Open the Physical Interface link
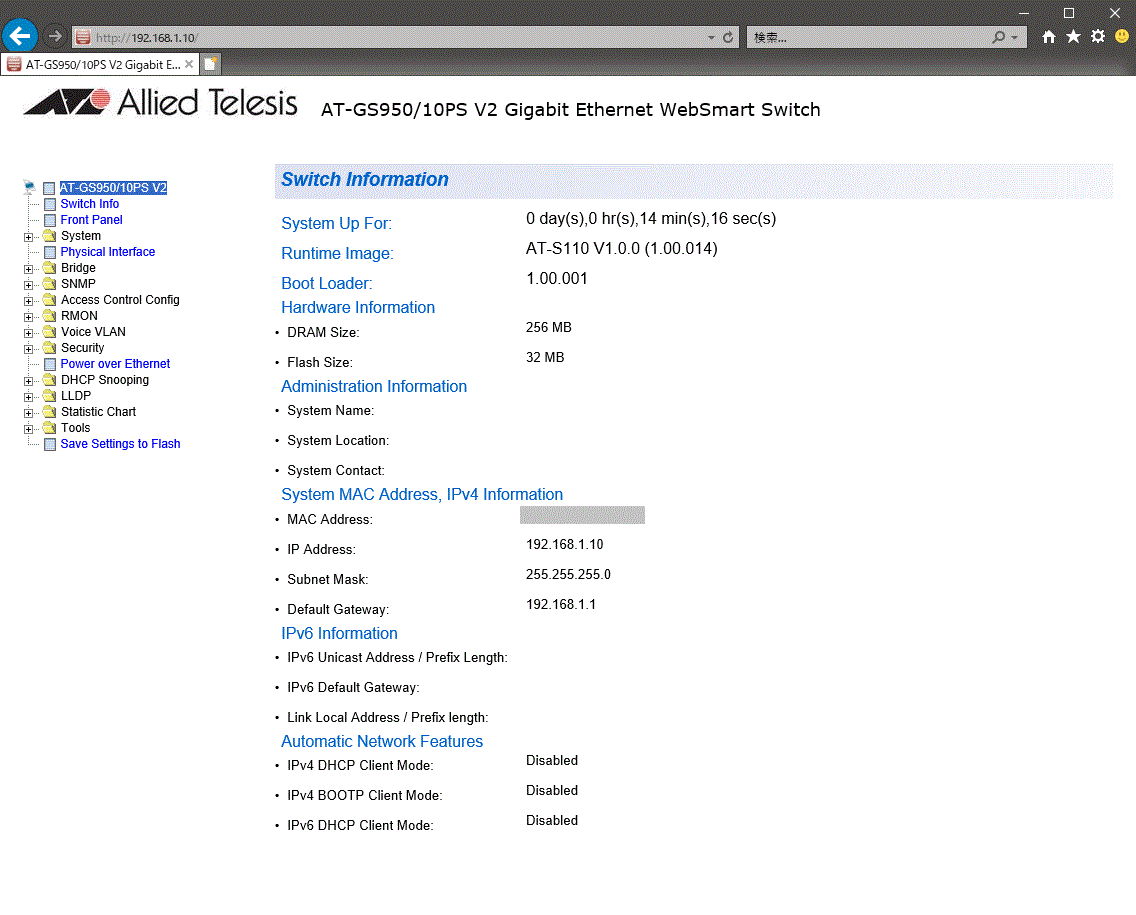Image resolution: width=1136 pixels, height=915 pixels. (107, 251)
